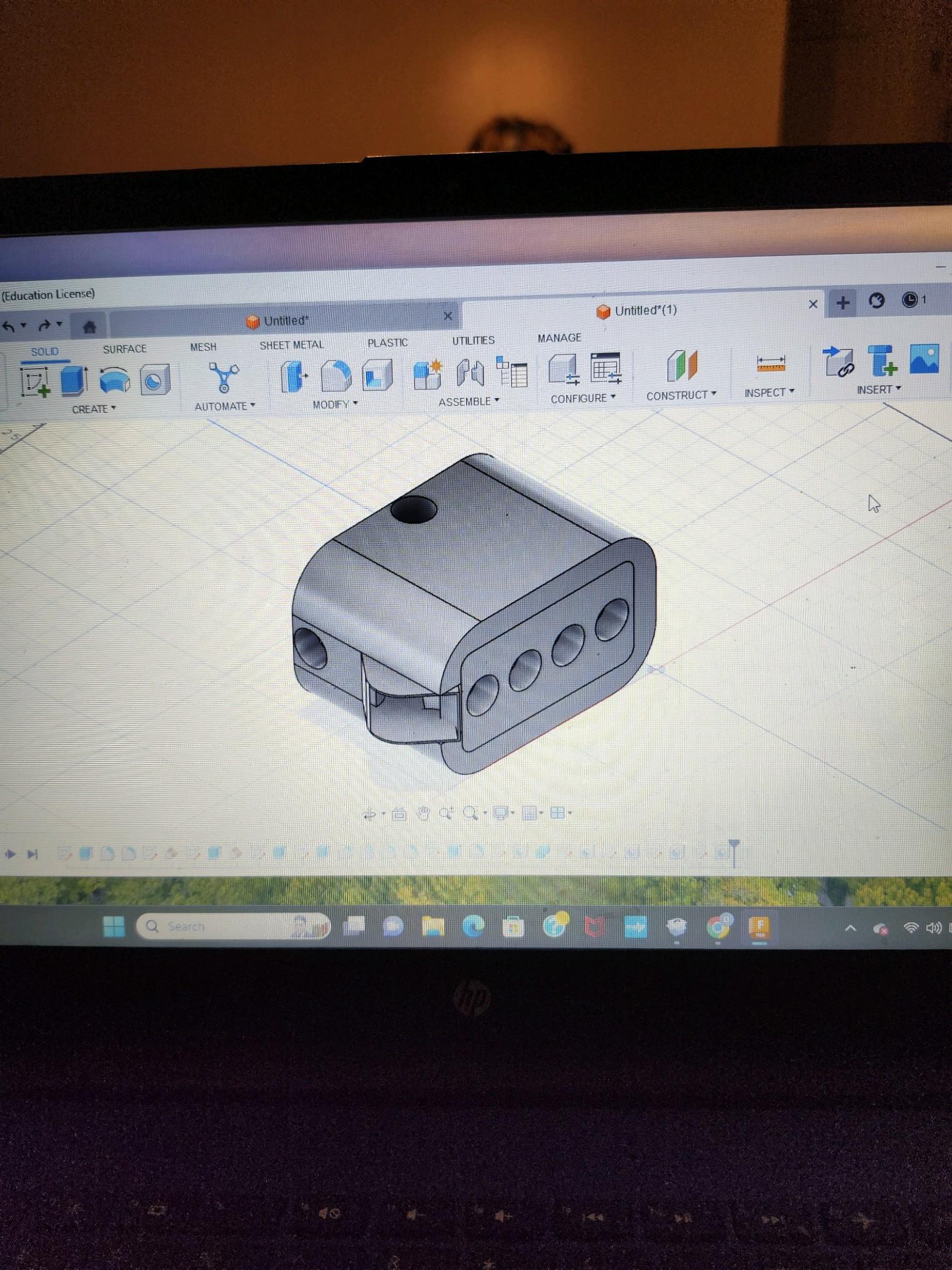The height and width of the screenshot is (1270, 952).
Task: Select the Shell tool
Action: pyautogui.click(x=377, y=374)
